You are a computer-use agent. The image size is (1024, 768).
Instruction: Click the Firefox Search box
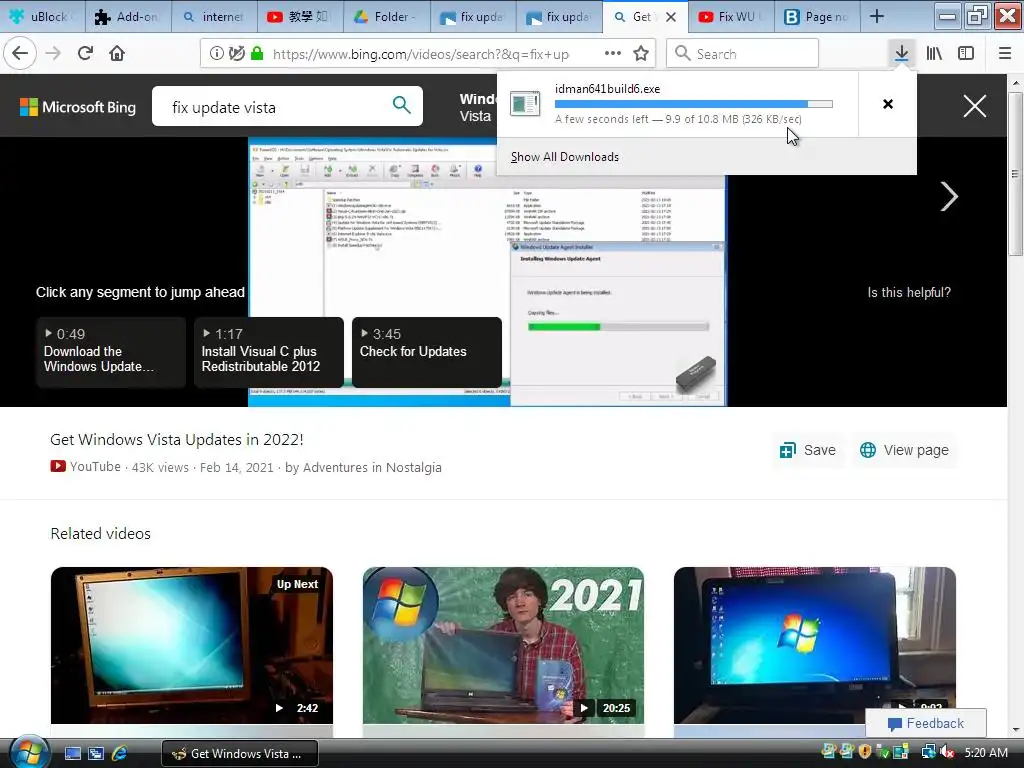[x=743, y=54]
